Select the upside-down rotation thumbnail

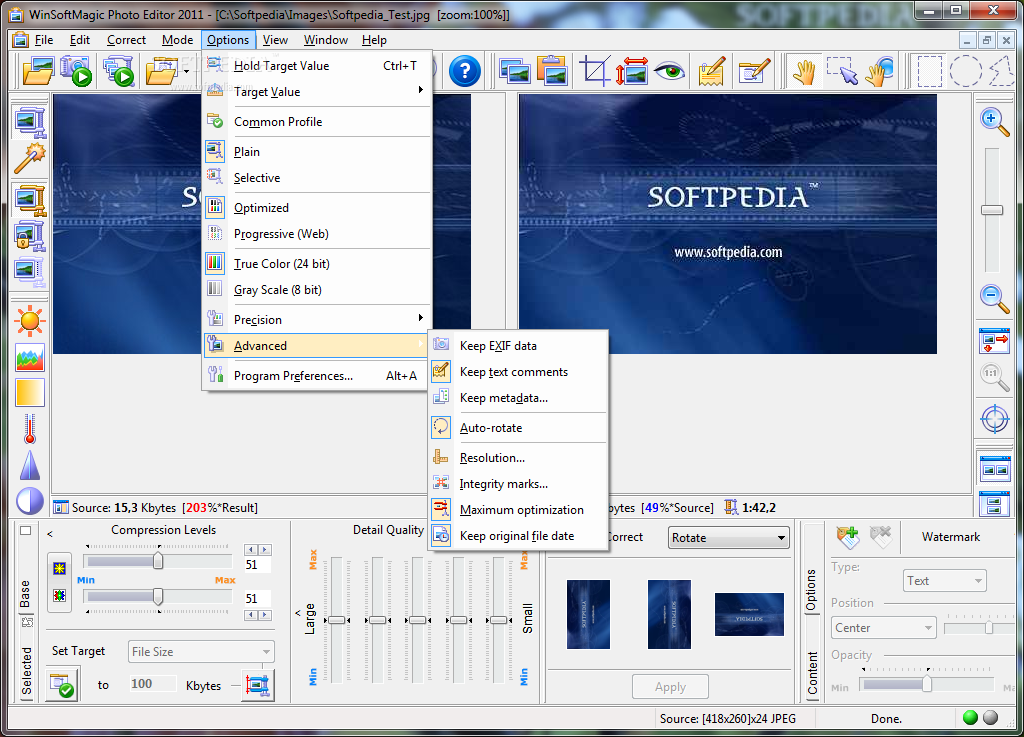[x=749, y=614]
